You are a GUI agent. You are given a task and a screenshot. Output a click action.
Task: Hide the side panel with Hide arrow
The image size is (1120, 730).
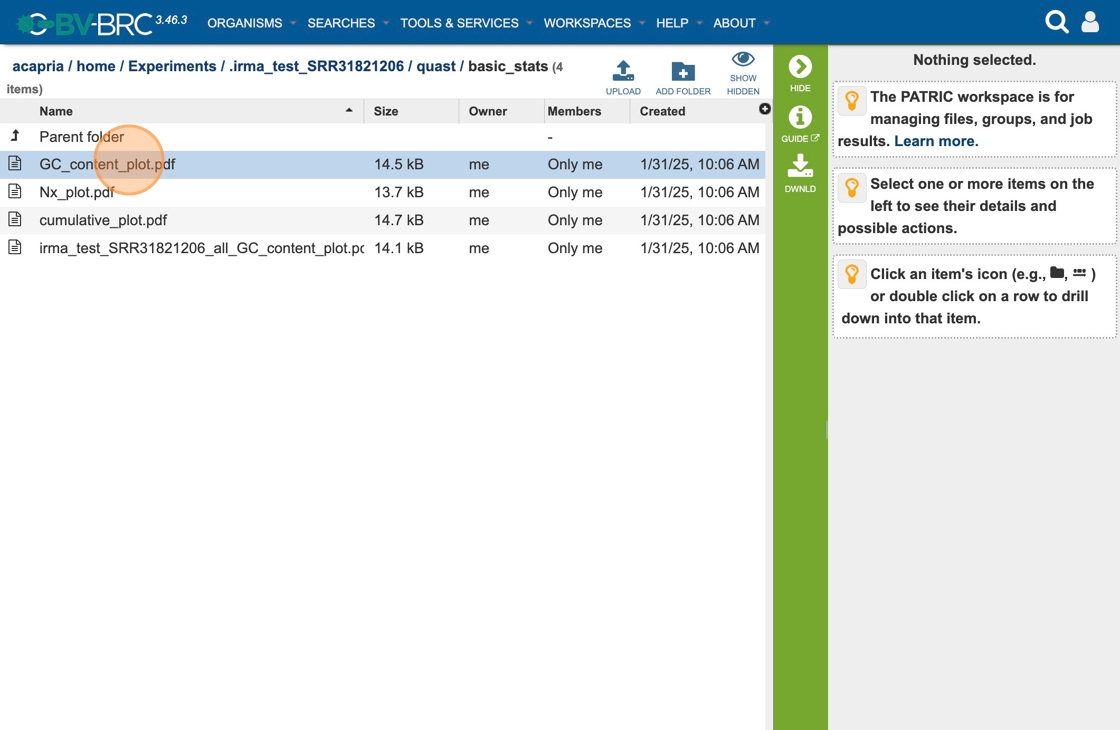tap(800, 66)
